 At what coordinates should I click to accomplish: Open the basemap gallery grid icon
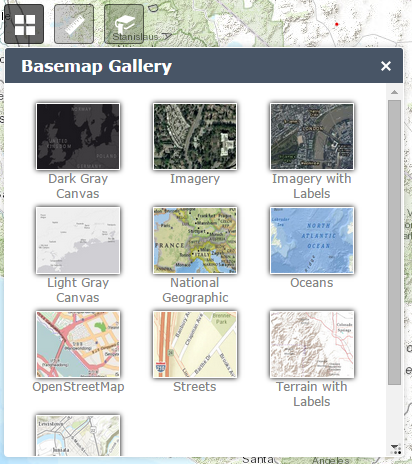tap(24, 24)
